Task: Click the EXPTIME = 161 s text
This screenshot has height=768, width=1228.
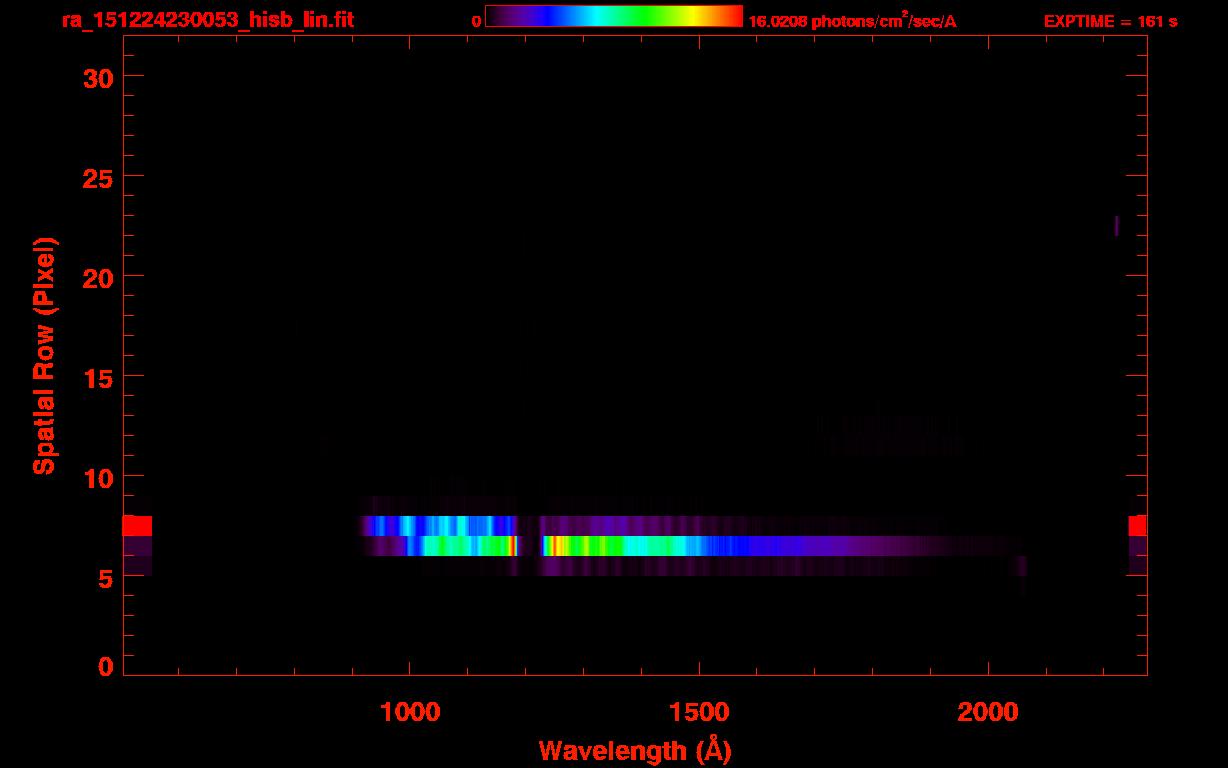Action: (1110, 21)
